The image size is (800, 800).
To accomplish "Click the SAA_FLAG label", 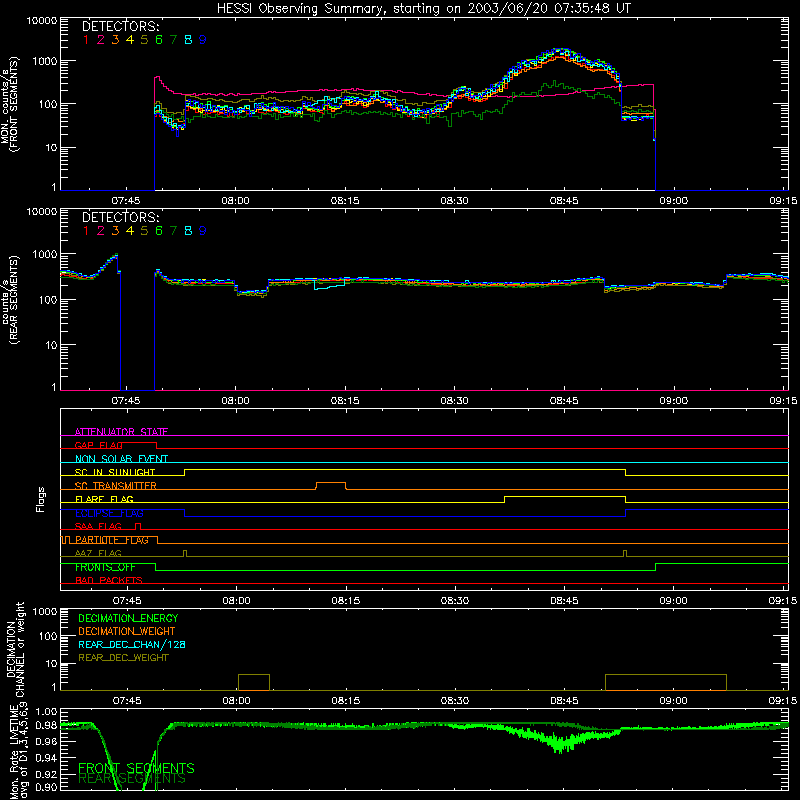I will point(98,526).
